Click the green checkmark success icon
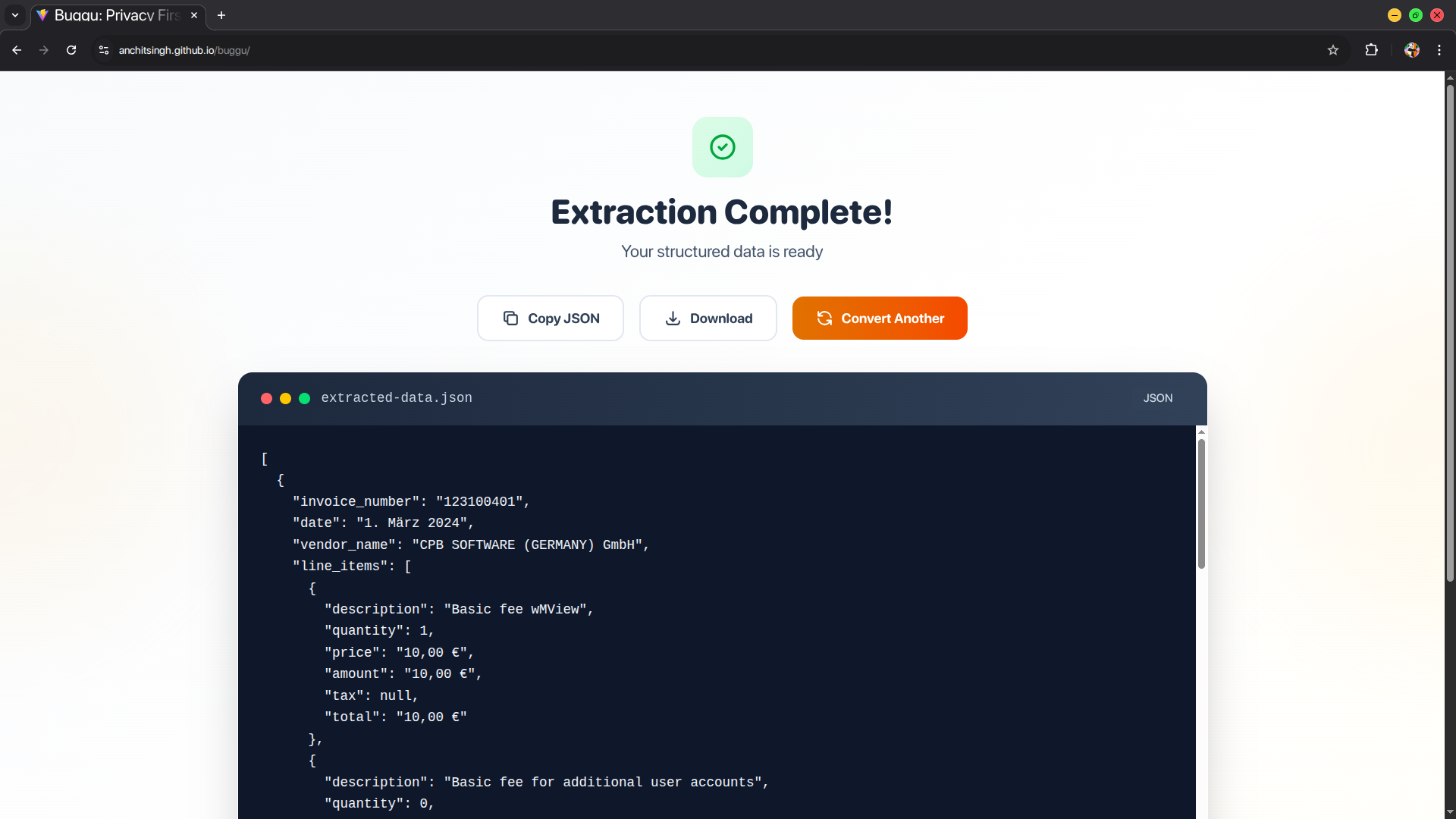 coord(722,147)
